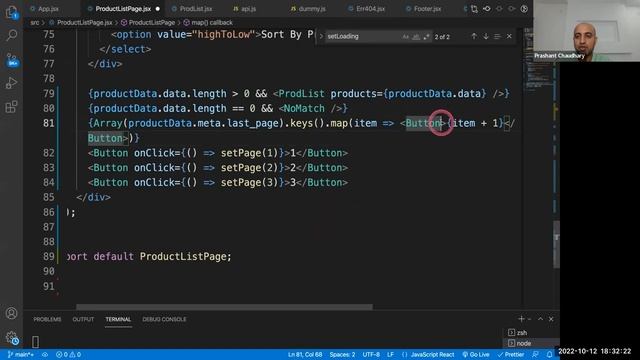
Task: Expand the replace toggle in find widget
Action: pyautogui.click(x=321, y=36)
